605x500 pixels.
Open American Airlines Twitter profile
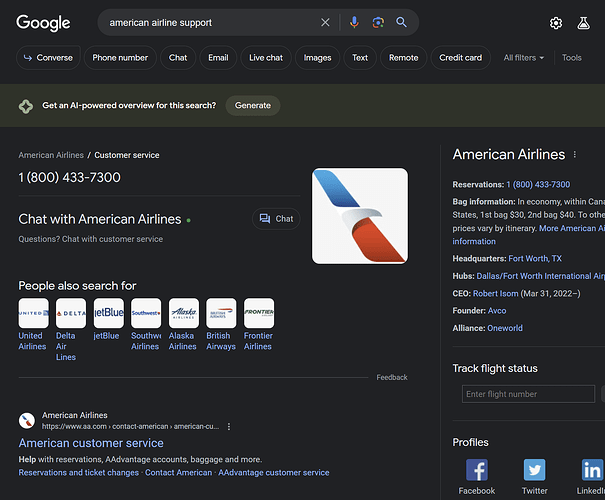point(535,471)
